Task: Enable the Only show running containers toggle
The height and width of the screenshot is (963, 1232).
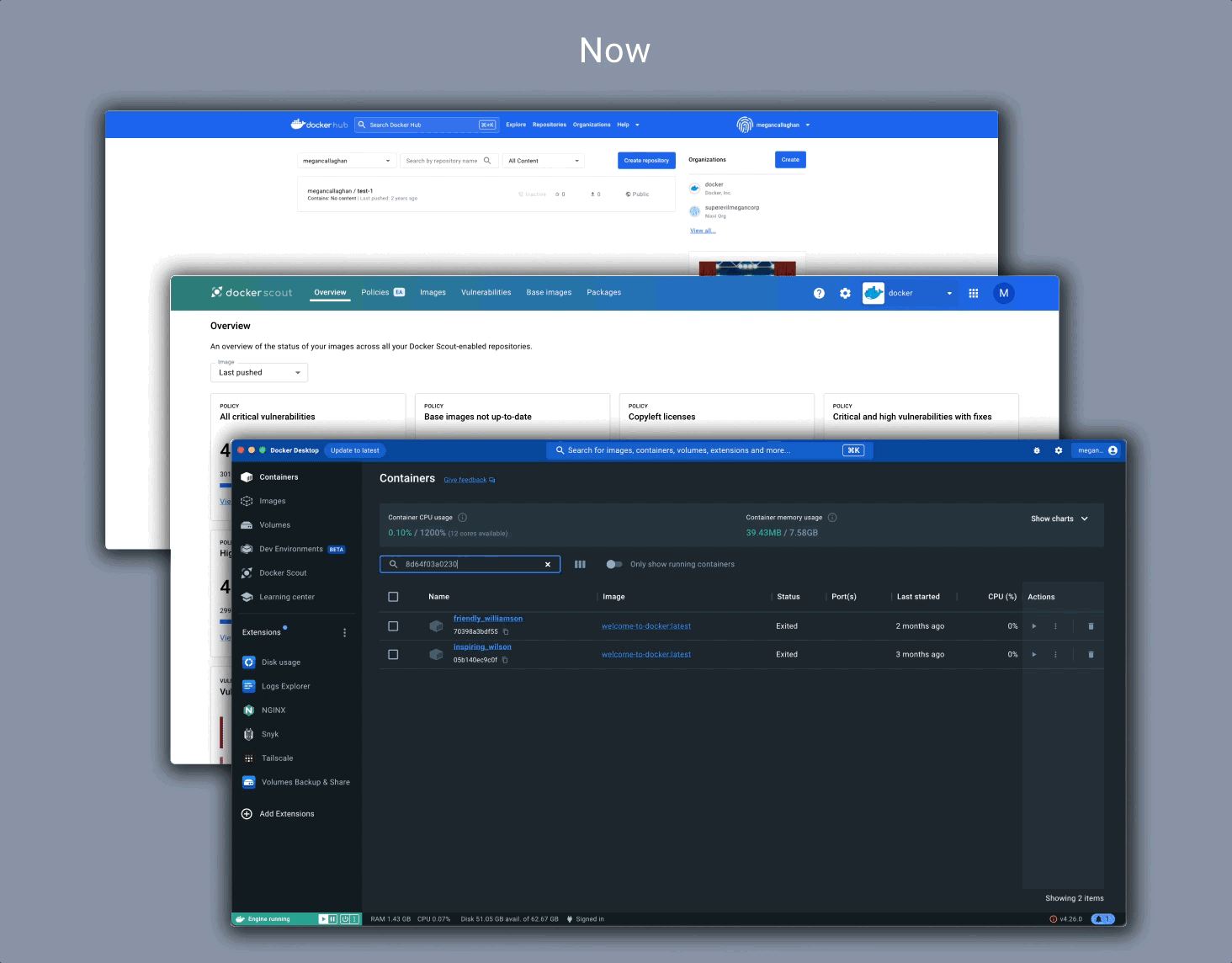Action: pos(614,564)
